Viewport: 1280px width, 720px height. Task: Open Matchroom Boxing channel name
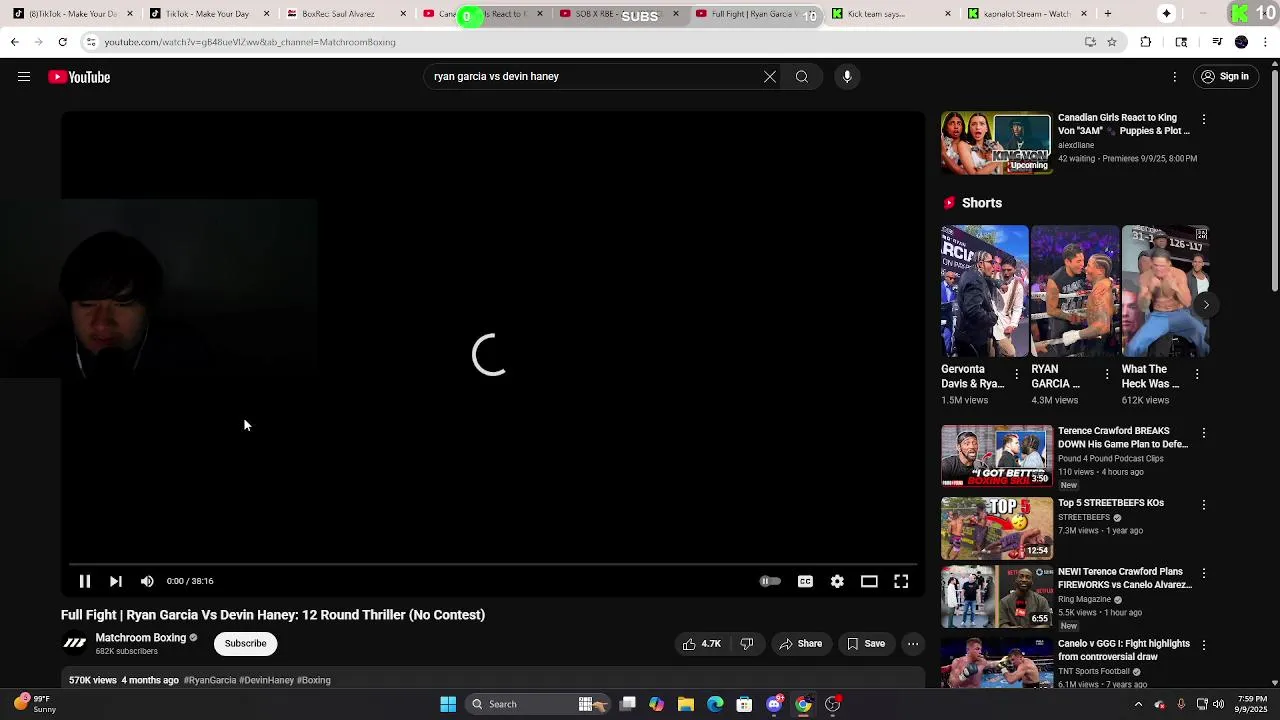point(141,638)
